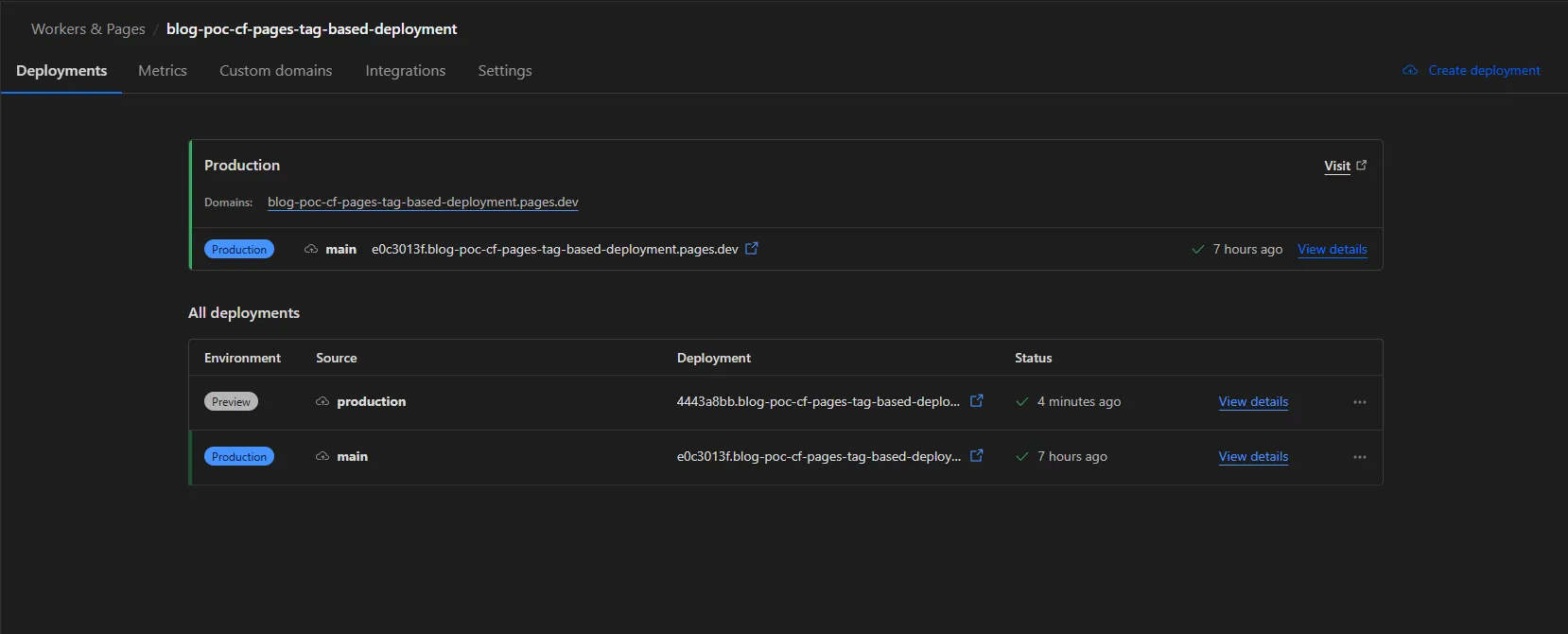Open the Settings tab
This screenshot has width=1568, height=634.
pos(504,71)
